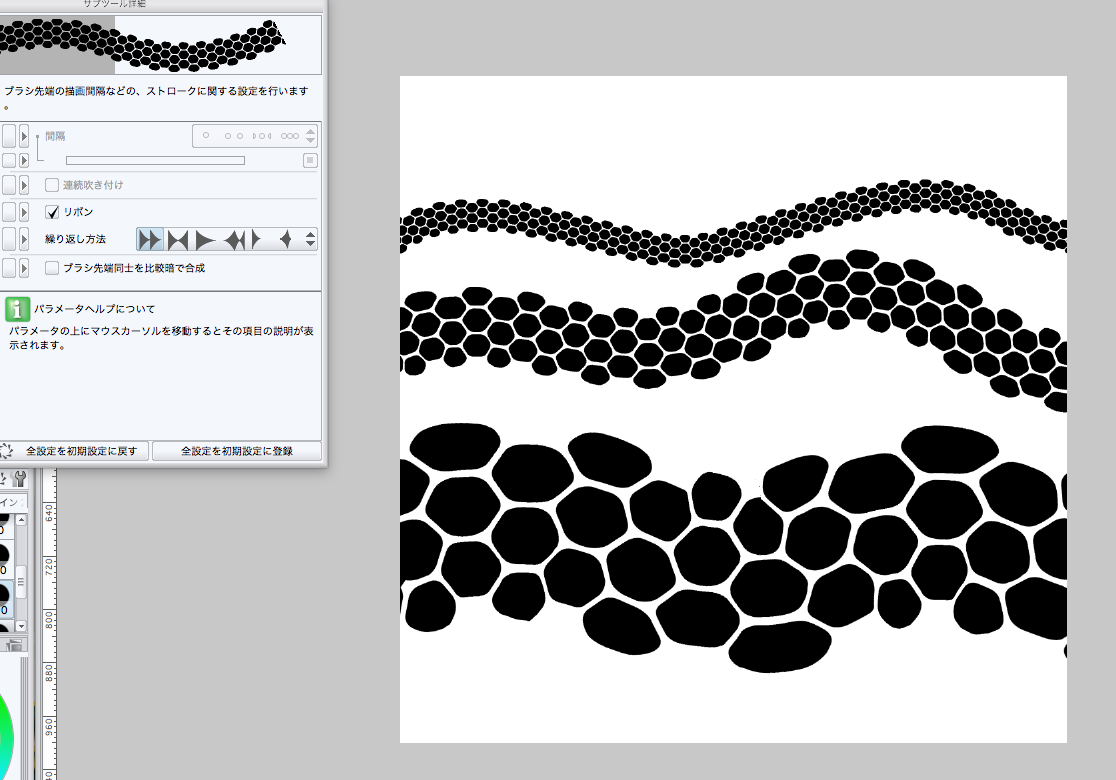
Task: Select the bowtie-shaped repeat method icon
Action: coord(178,240)
